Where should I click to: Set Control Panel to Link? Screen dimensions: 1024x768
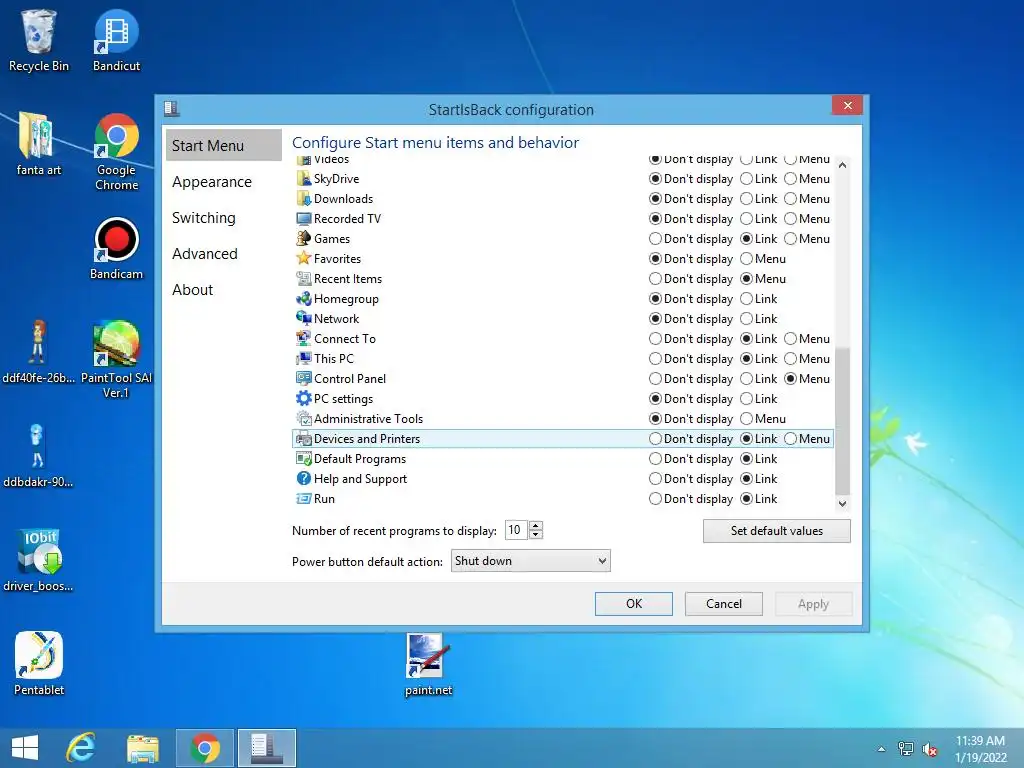[x=746, y=378]
